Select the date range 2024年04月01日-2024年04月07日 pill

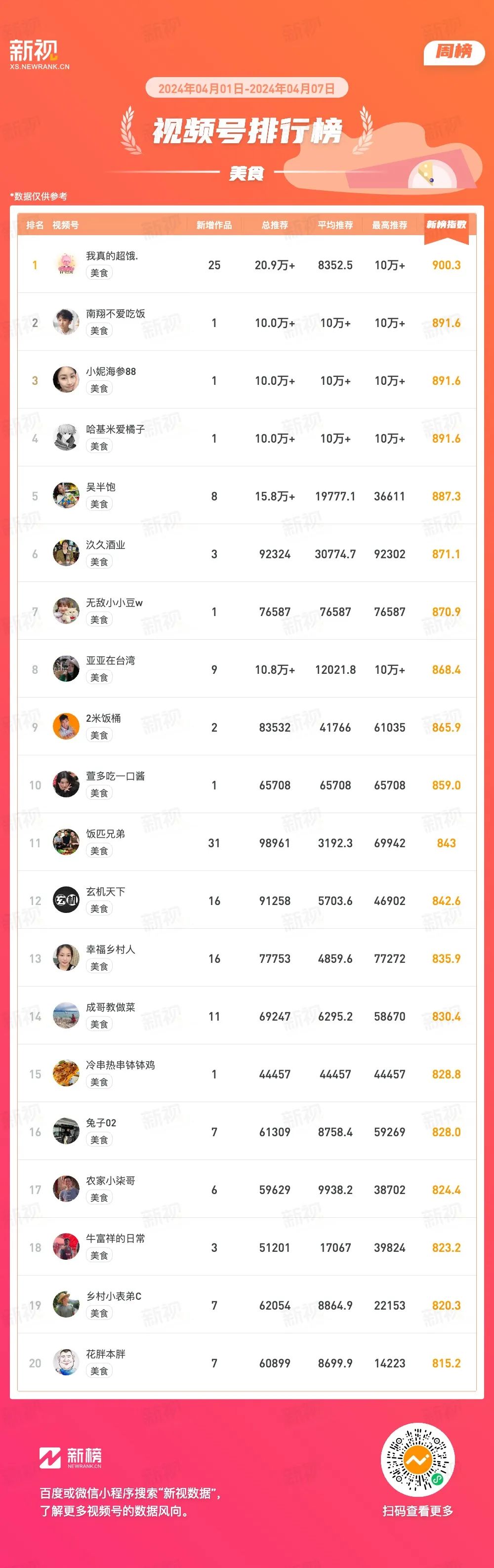[x=247, y=88]
